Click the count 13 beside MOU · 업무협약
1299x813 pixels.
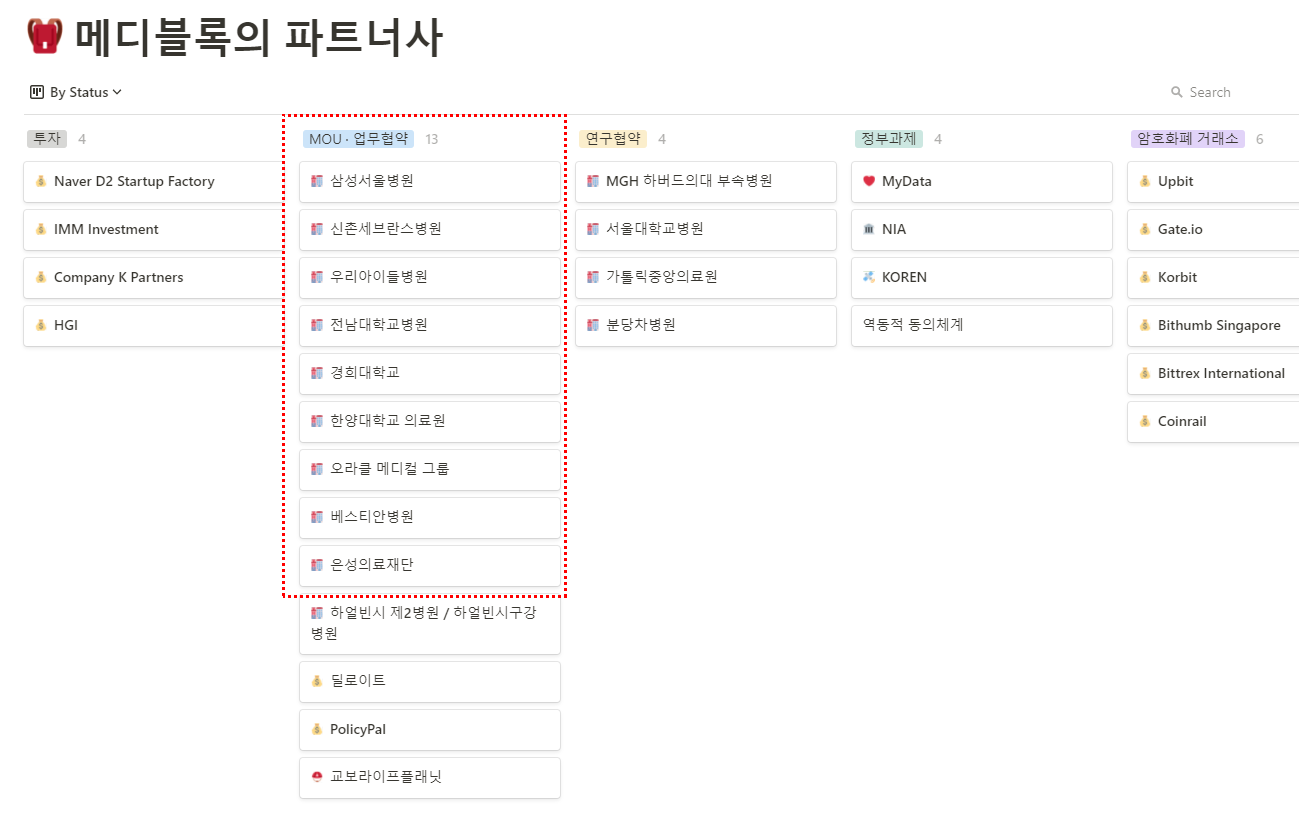pyautogui.click(x=432, y=139)
